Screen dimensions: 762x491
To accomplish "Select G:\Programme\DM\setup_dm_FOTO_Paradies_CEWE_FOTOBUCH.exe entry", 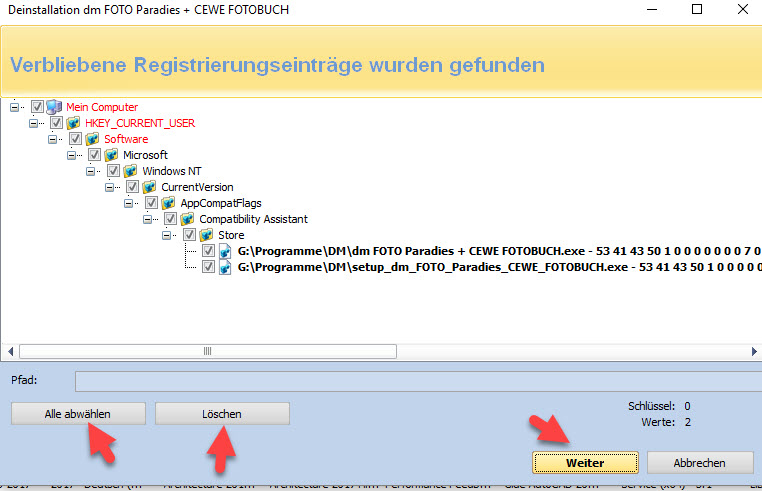I will coord(499,267).
